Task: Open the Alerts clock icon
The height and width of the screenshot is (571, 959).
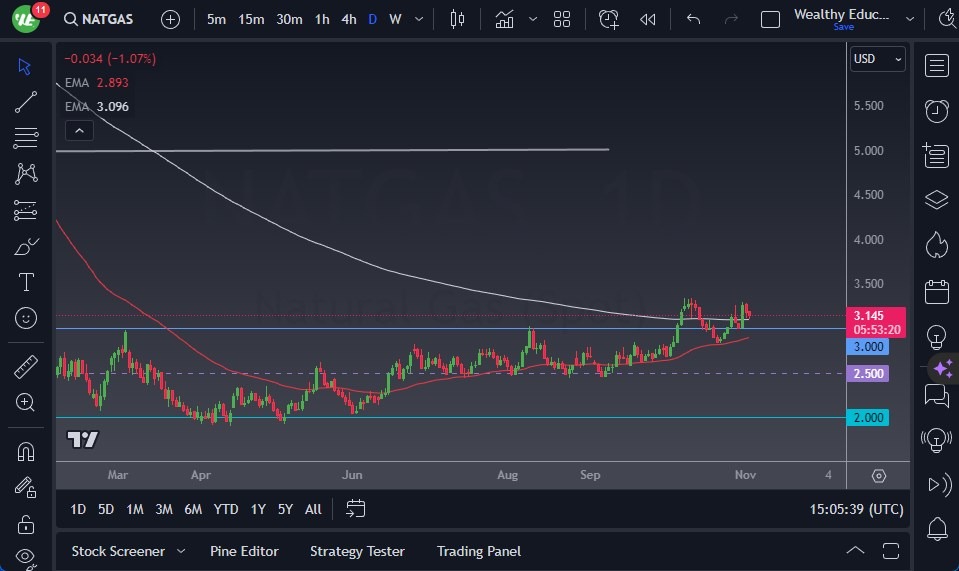Action: point(936,110)
